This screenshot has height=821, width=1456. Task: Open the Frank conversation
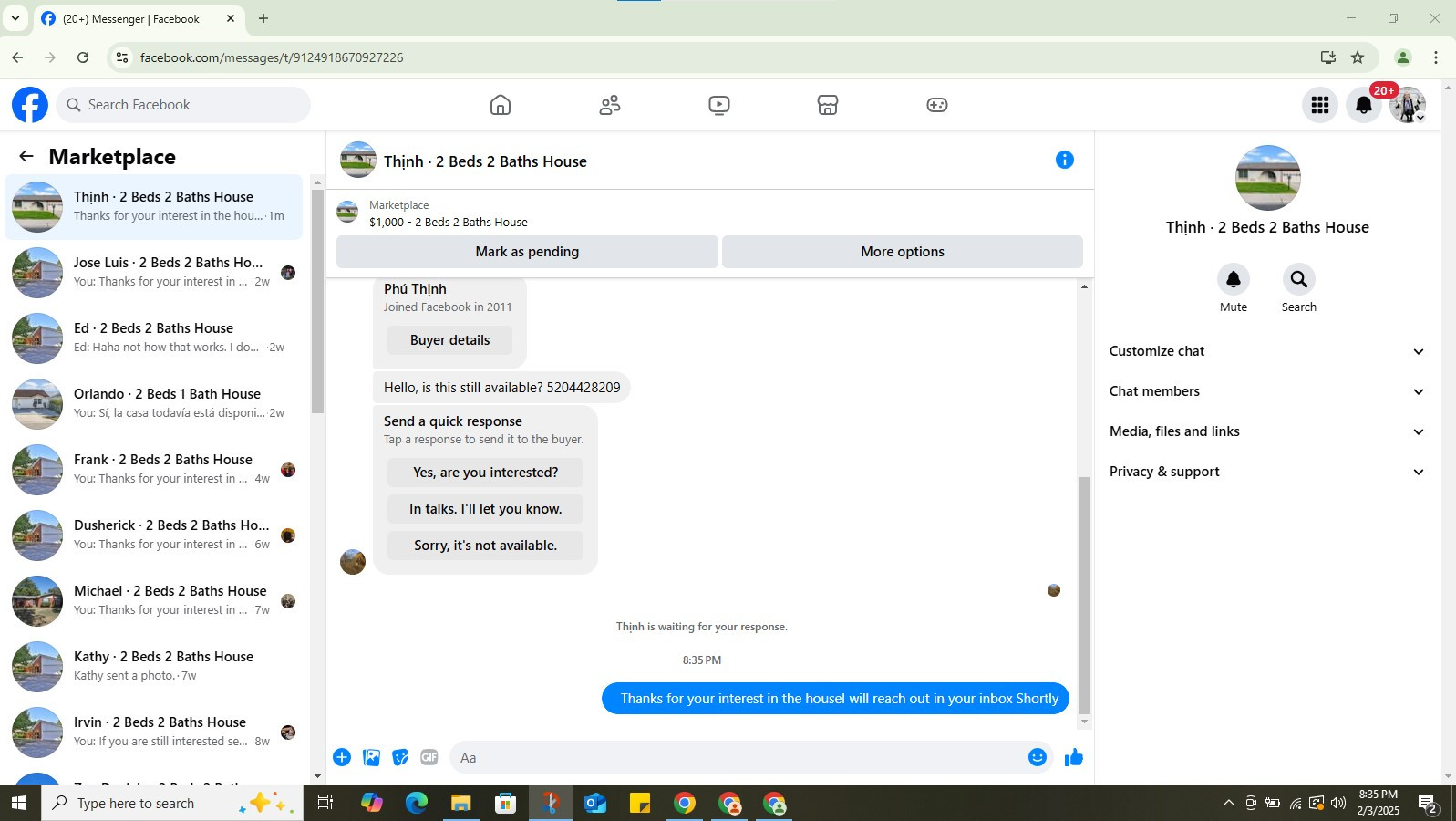[154, 470]
